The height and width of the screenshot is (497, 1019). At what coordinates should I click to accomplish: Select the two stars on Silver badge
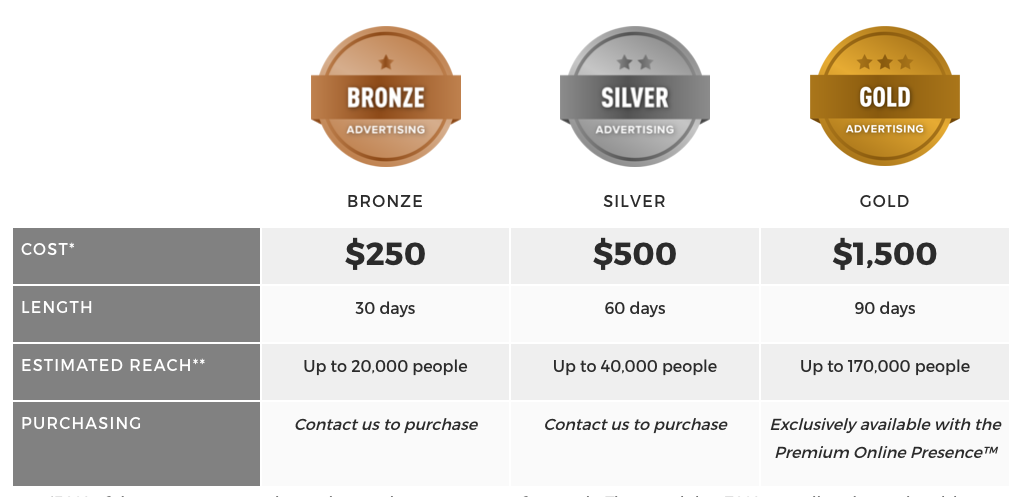point(635,62)
